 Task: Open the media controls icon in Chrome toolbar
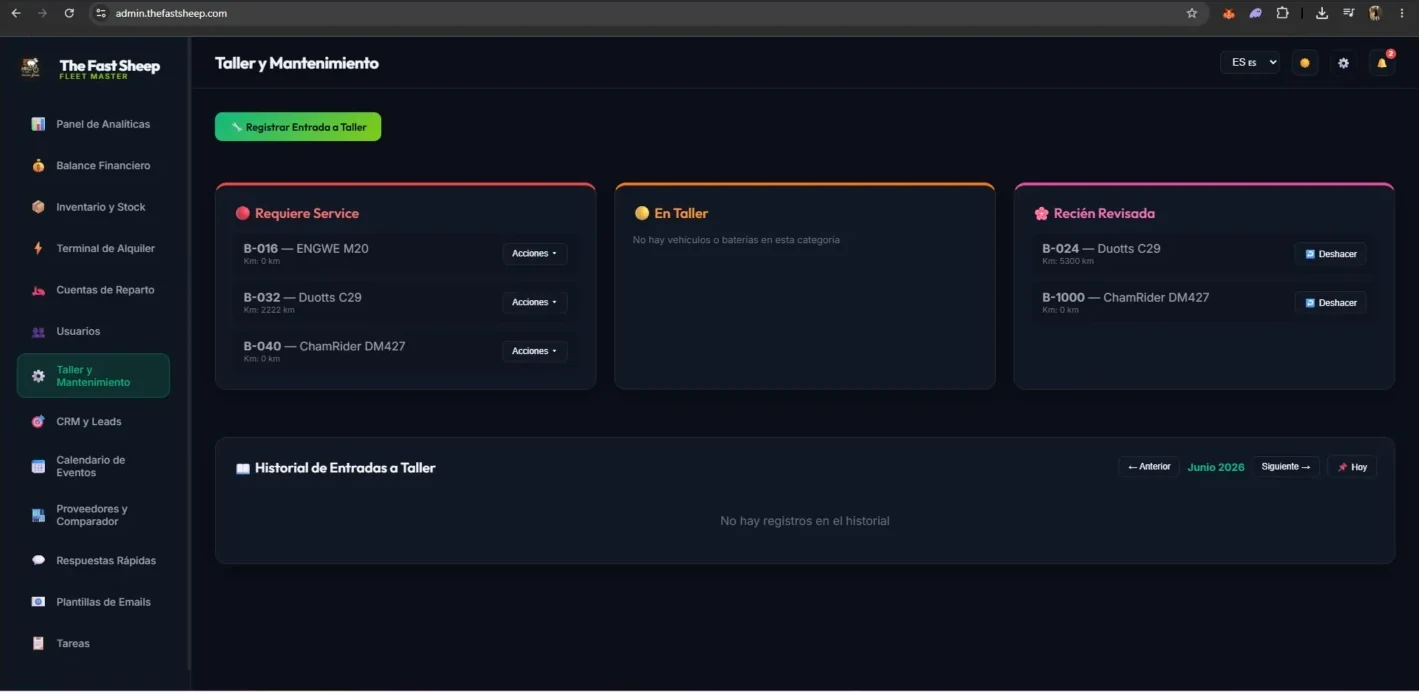[1349, 13]
